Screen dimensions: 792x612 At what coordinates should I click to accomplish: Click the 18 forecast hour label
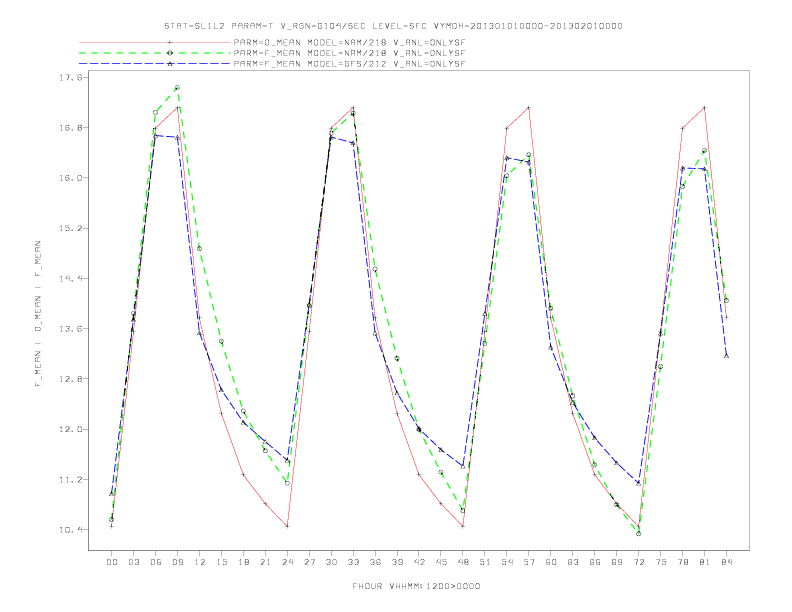tap(243, 562)
